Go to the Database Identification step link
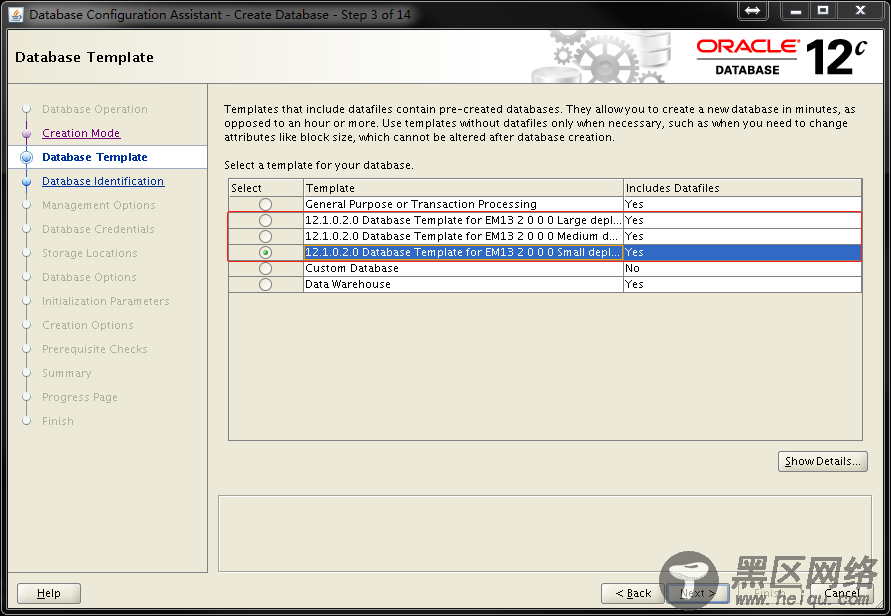This screenshot has width=891, height=616. (x=103, y=181)
